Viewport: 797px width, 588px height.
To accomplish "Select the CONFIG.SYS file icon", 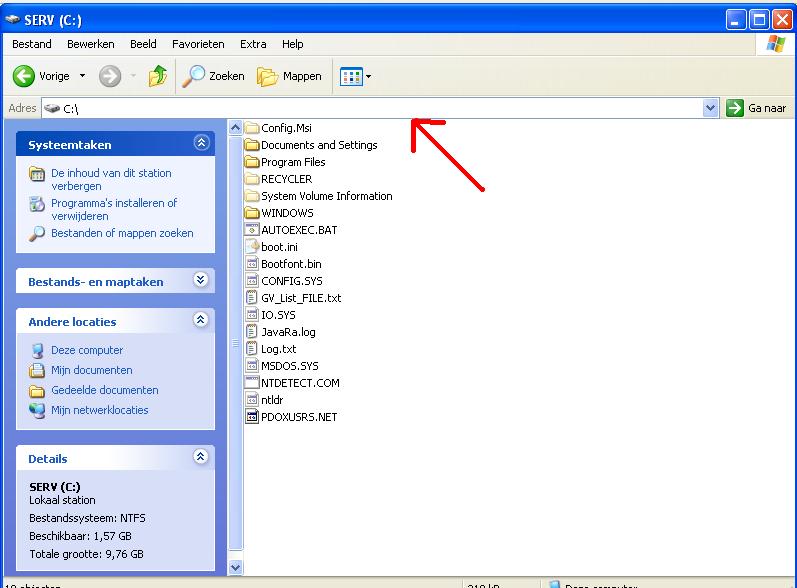I will click(252, 281).
